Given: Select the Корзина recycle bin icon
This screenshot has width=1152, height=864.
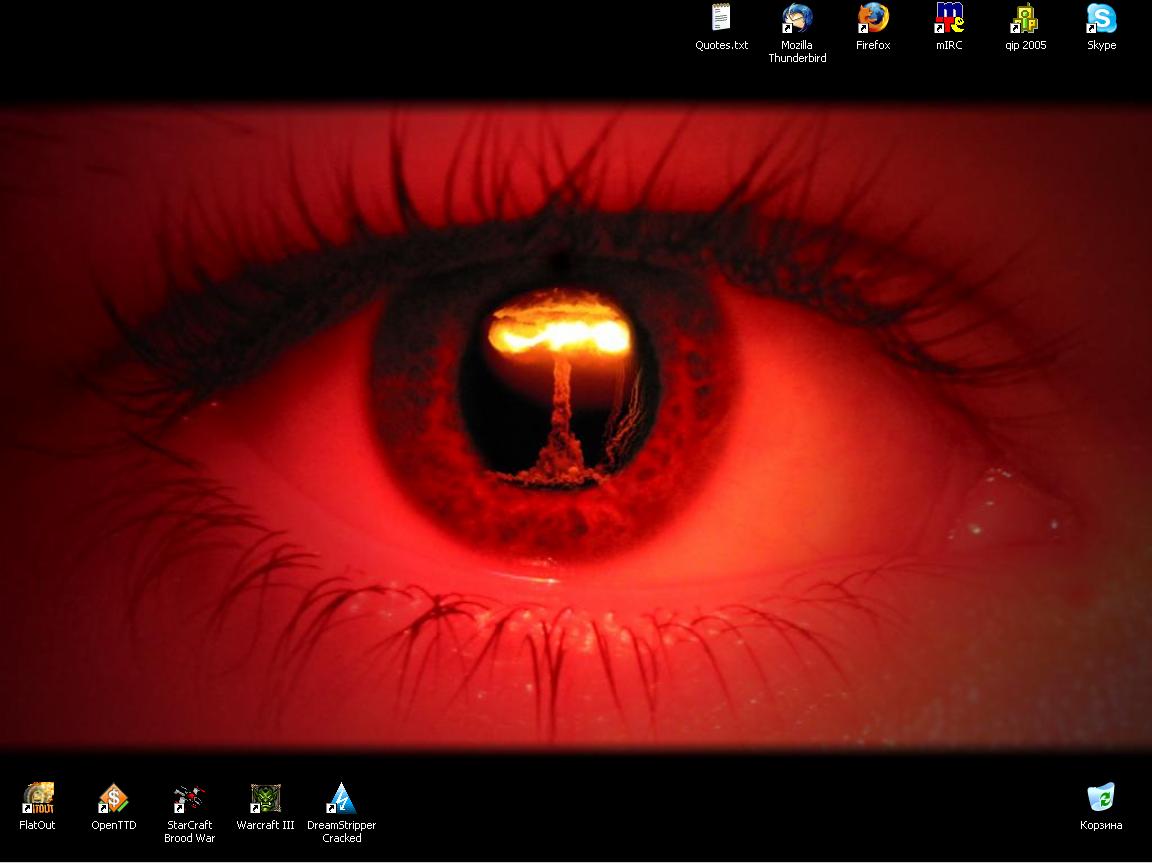Looking at the screenshot, I should tap(1101, 798).
